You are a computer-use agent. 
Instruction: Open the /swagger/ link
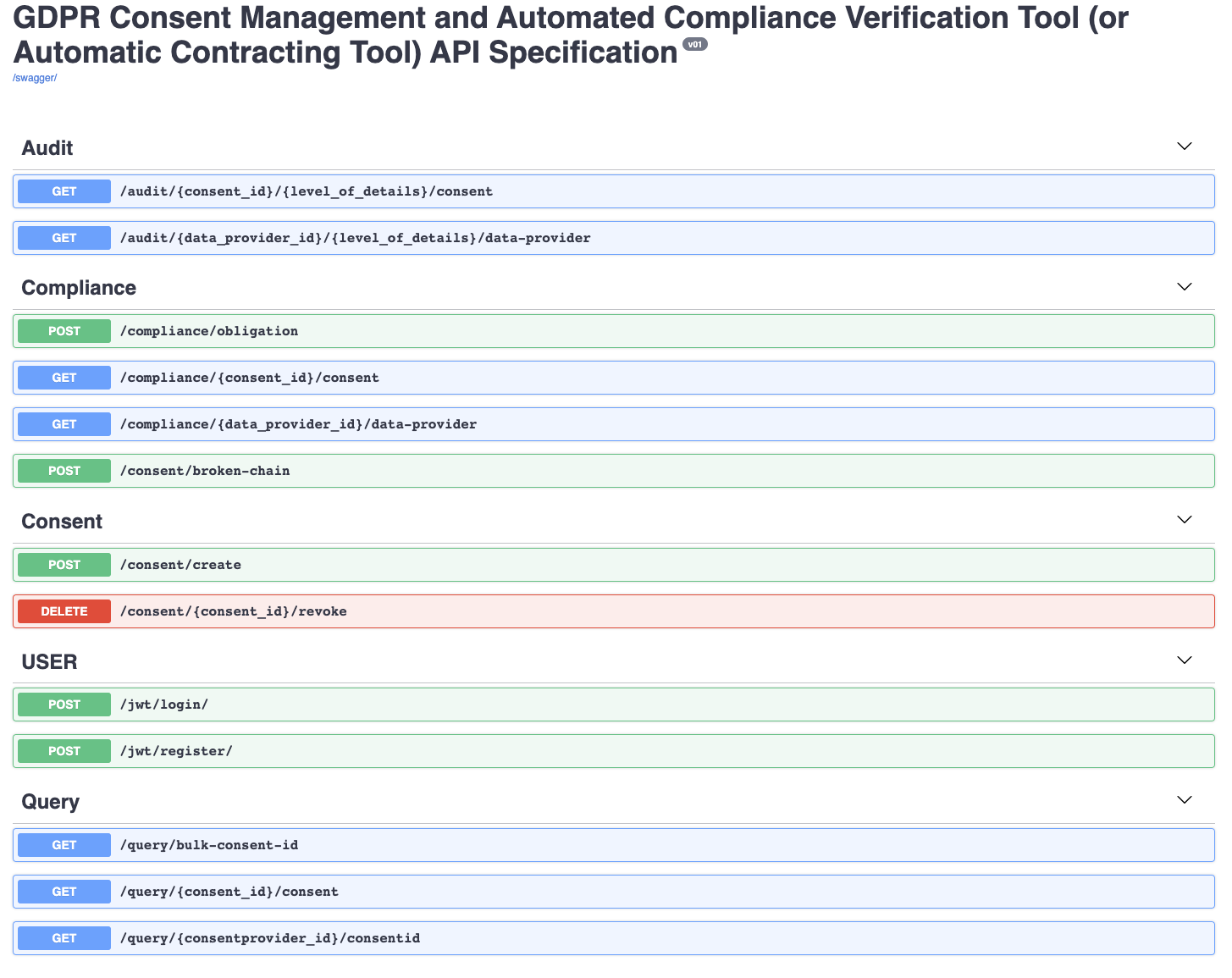tap(35, 78)
